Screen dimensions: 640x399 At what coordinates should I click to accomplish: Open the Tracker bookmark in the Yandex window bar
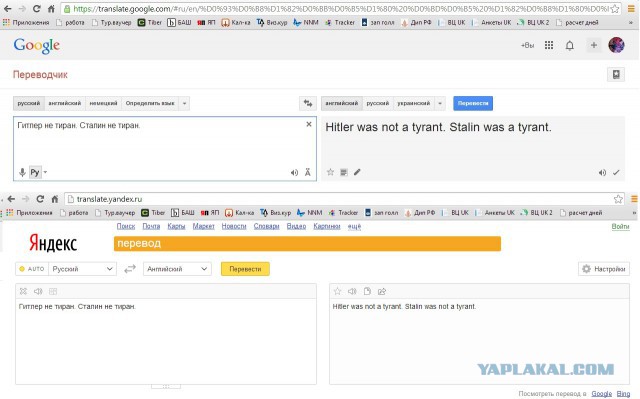[x=344, y=213]
